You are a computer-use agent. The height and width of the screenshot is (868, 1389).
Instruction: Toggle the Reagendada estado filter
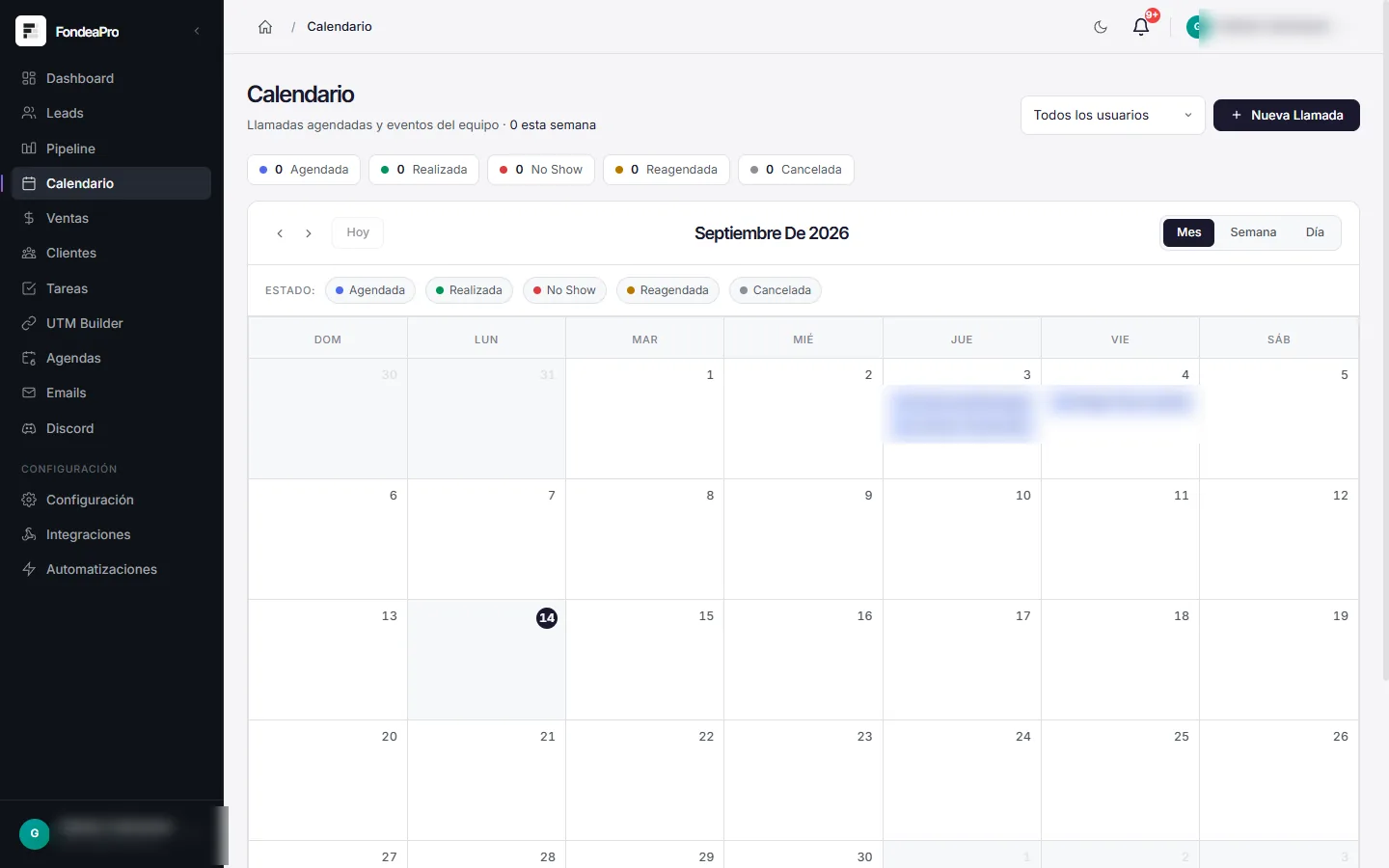tap(667, 290)
